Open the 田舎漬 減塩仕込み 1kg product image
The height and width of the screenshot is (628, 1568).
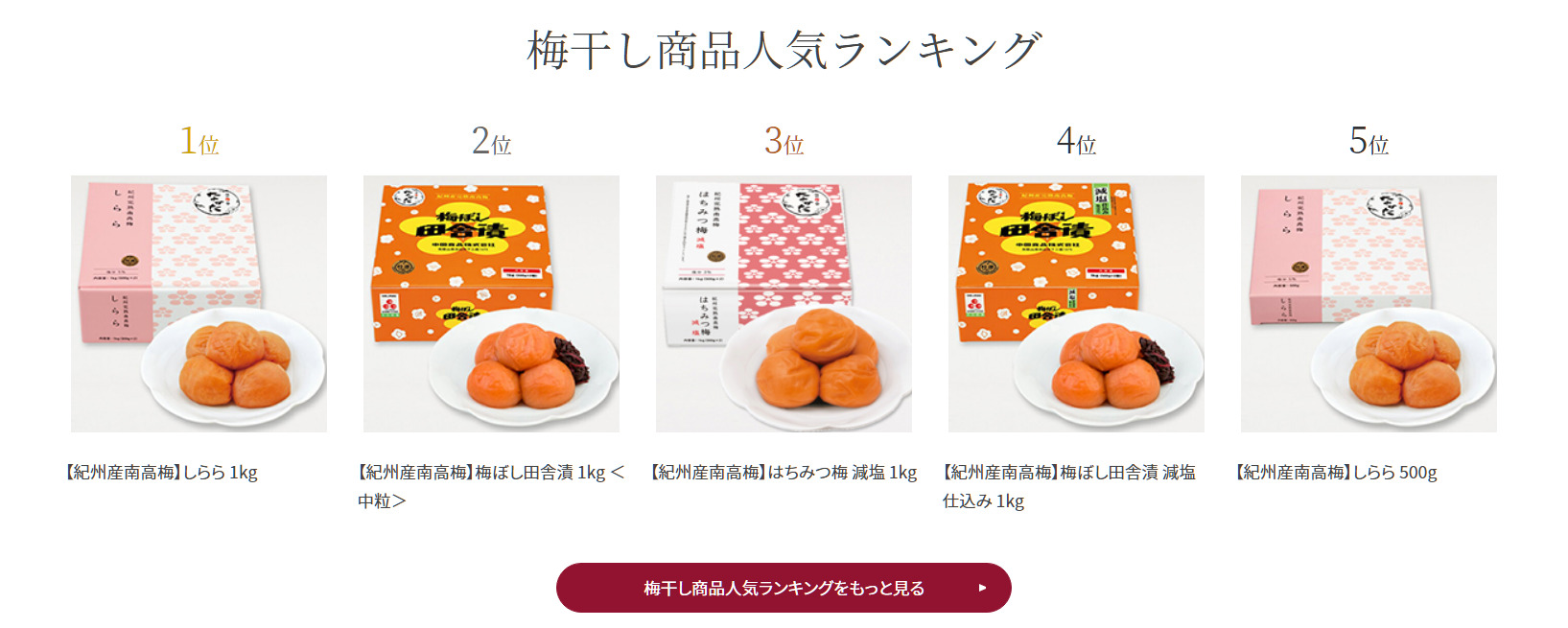click(1076, 303)
